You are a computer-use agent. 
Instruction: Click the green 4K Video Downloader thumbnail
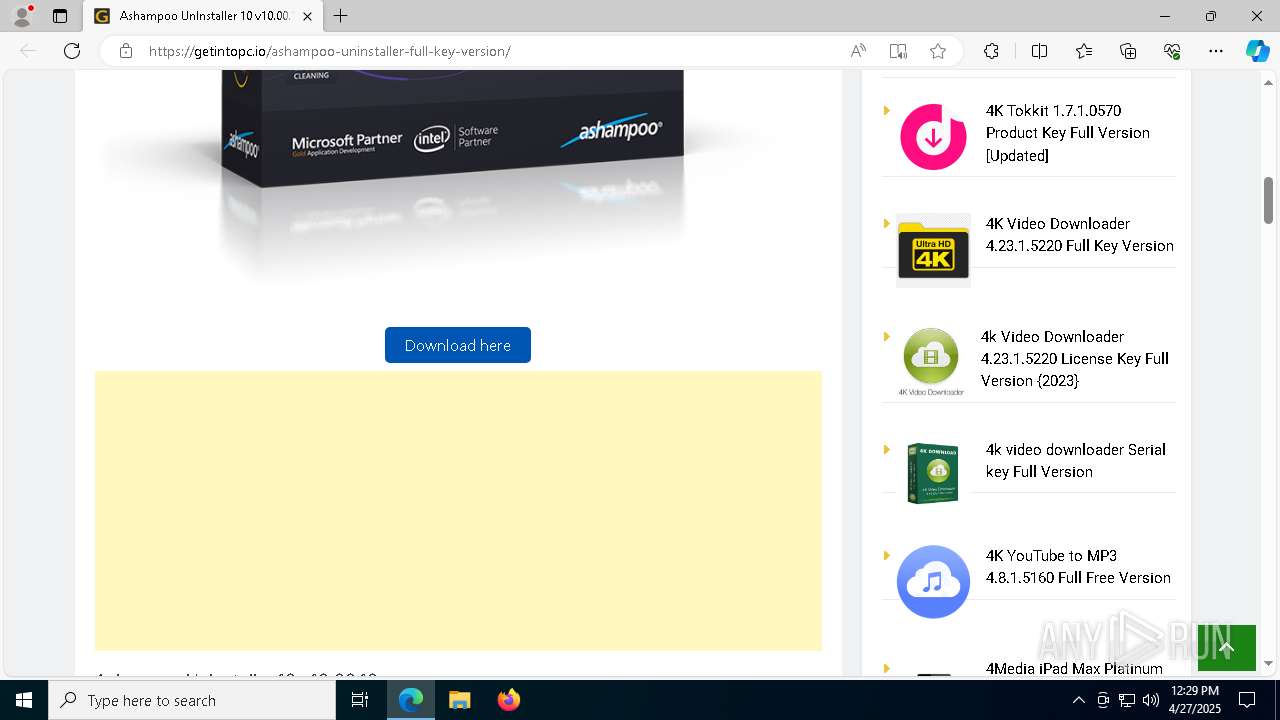click(931, 361)
